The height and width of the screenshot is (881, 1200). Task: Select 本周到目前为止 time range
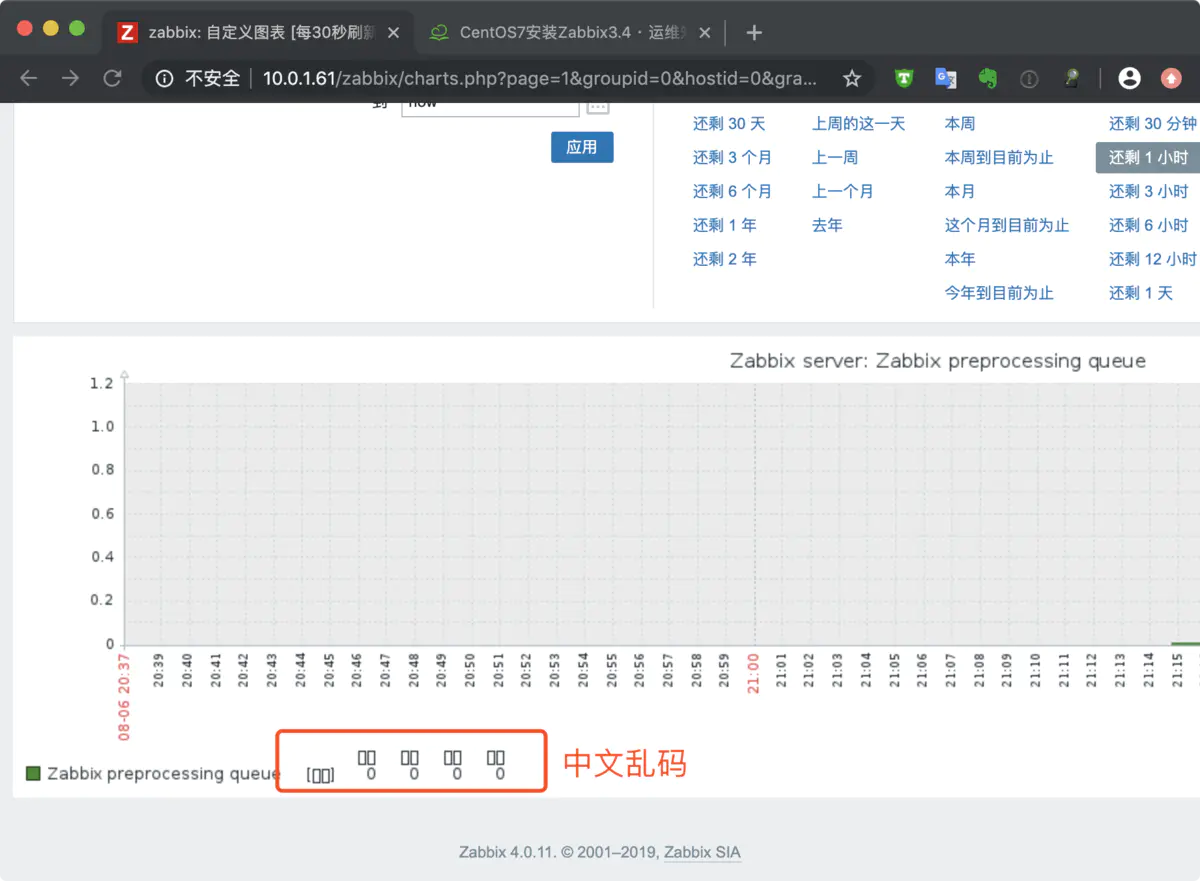click(x=999, y=158)
